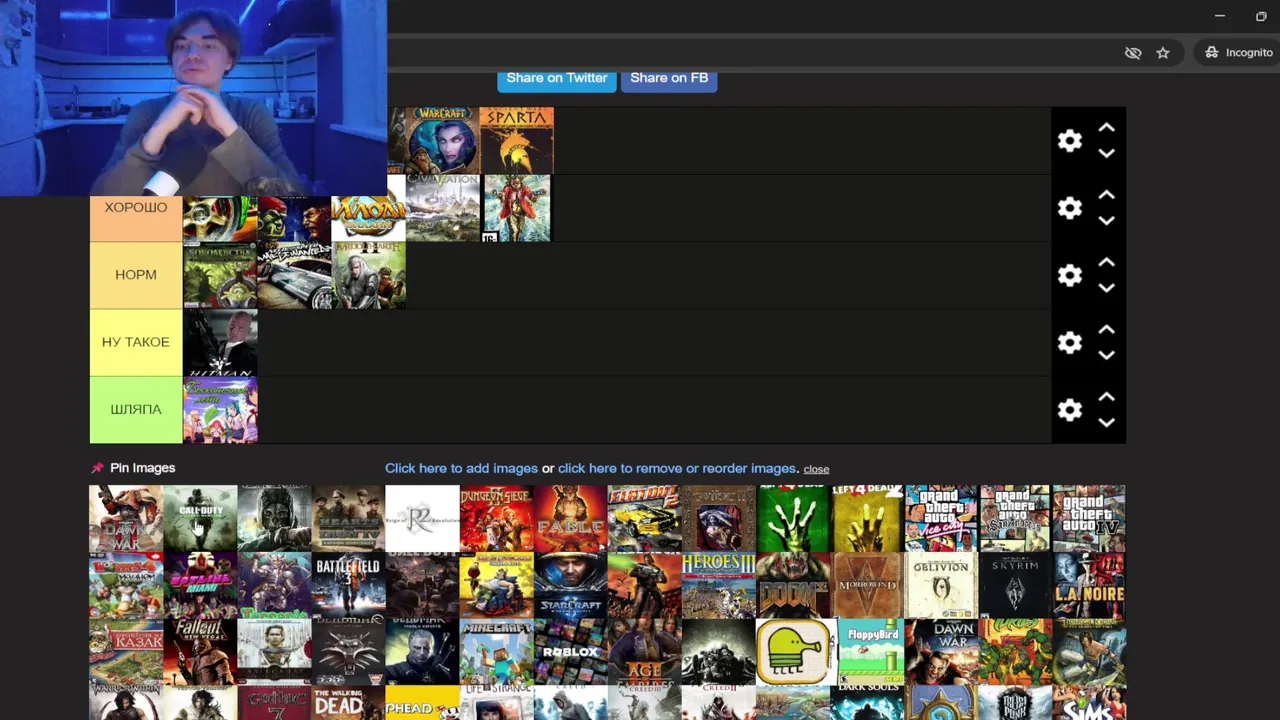This screenshot has width=1280, height=720.
Task: Select the Need for Speed Most Wanted cover
Action: coord(294,275)
